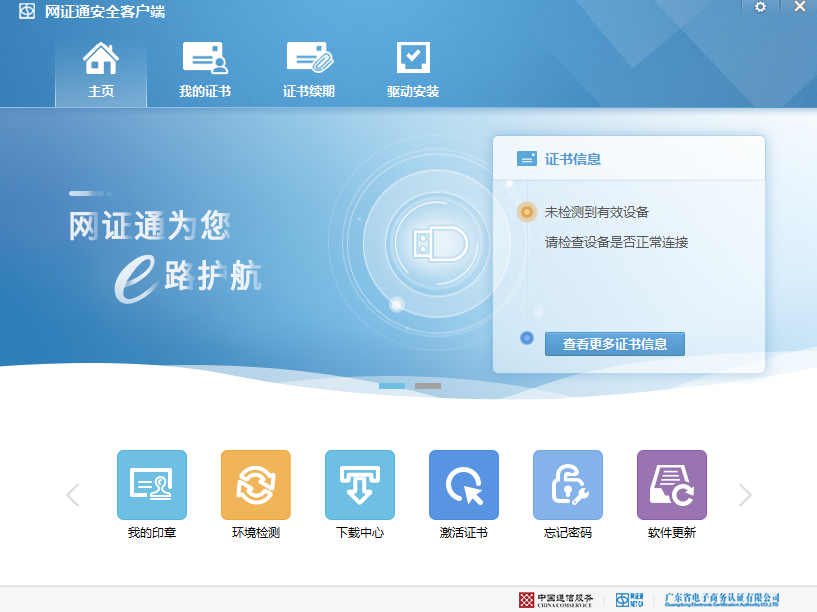Start 软件更新 software update
Image resolution: width=817 pixels, height=612 pixels.
pyautogui.click(x=672, y=485)
